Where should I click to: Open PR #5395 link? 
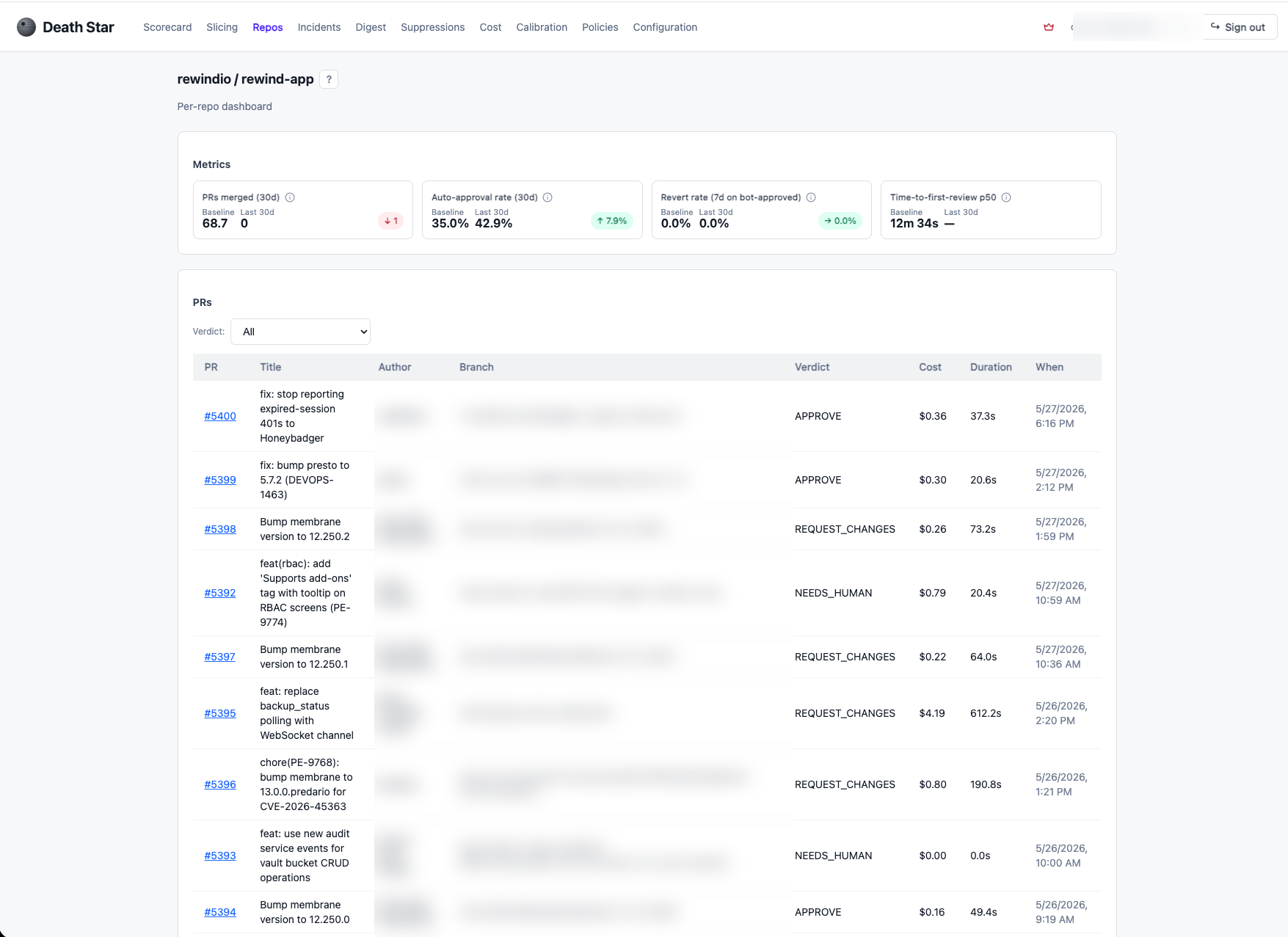[220, 713]
